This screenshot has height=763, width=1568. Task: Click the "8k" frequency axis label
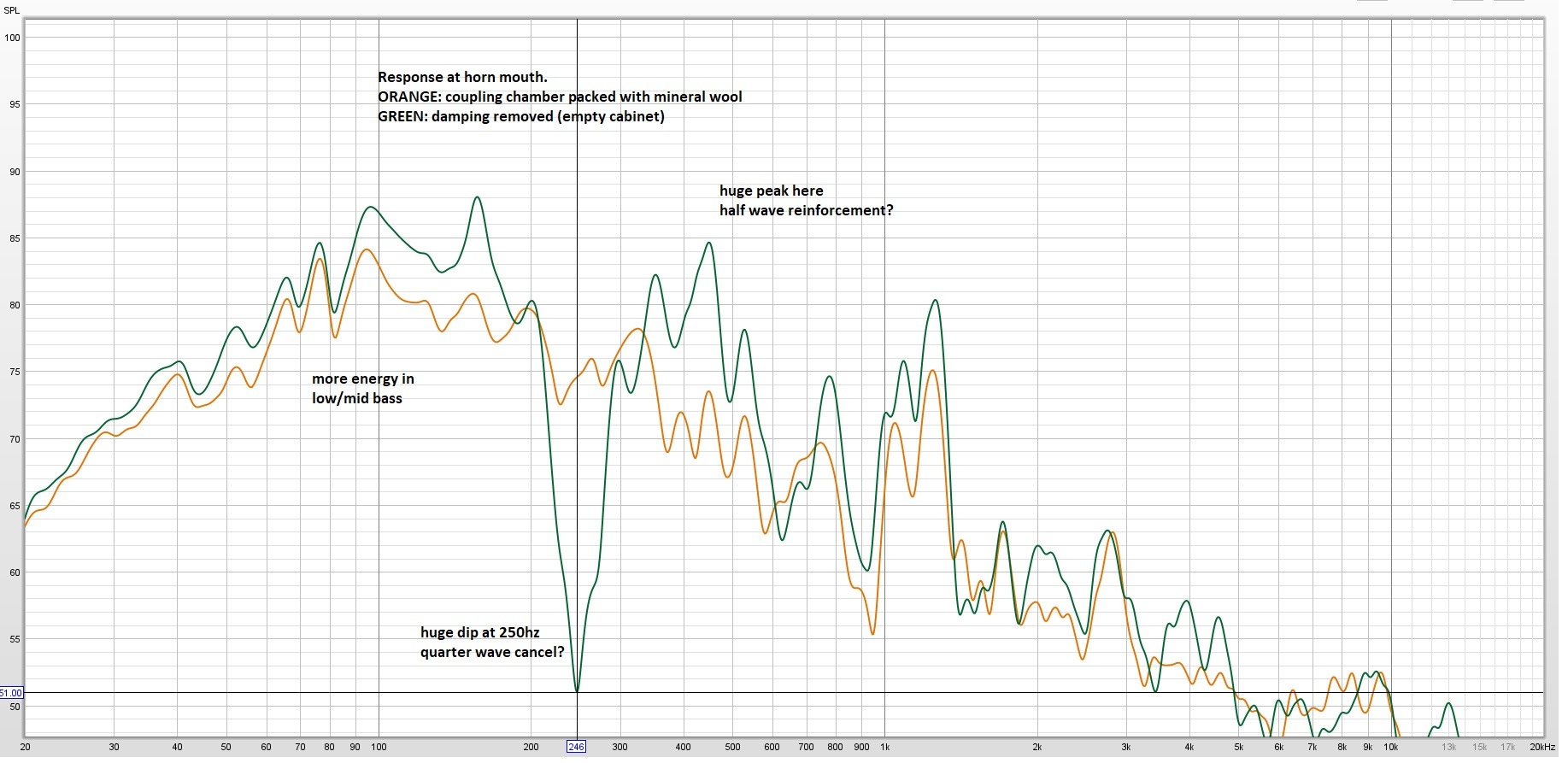click(x=1342, y=747)
